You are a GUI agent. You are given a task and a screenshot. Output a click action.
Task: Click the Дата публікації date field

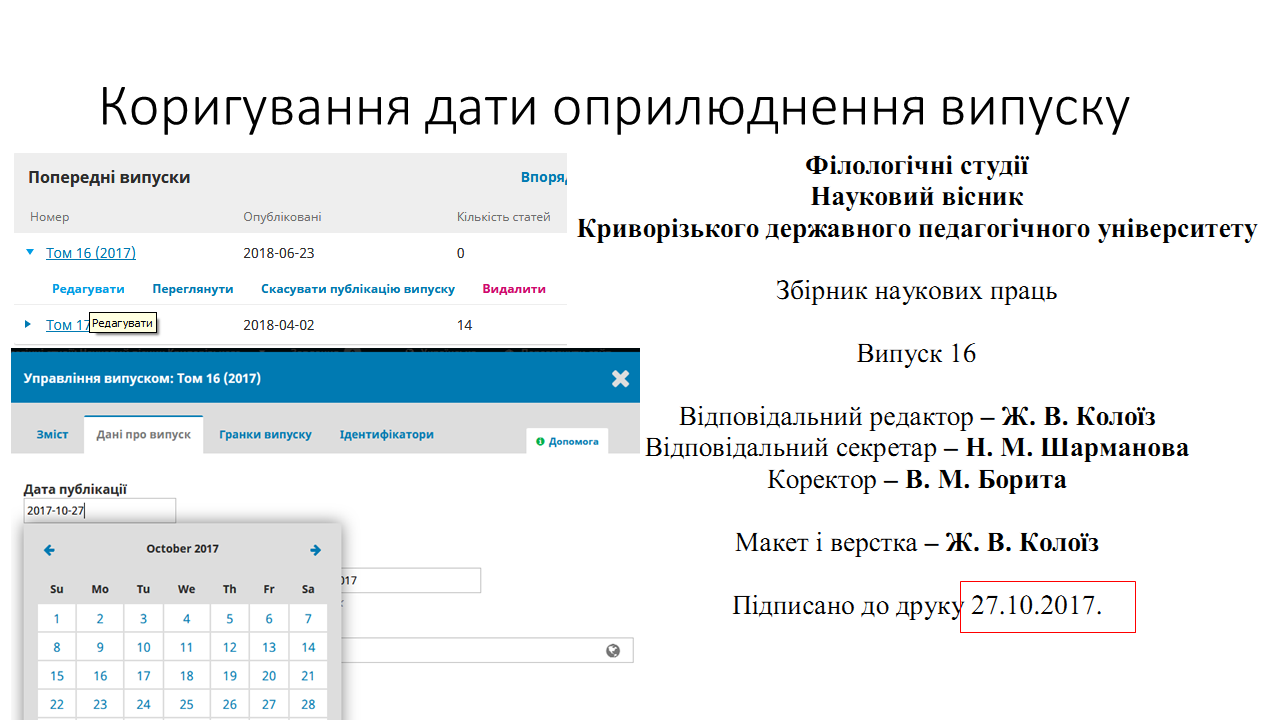(x=99, y=511)
